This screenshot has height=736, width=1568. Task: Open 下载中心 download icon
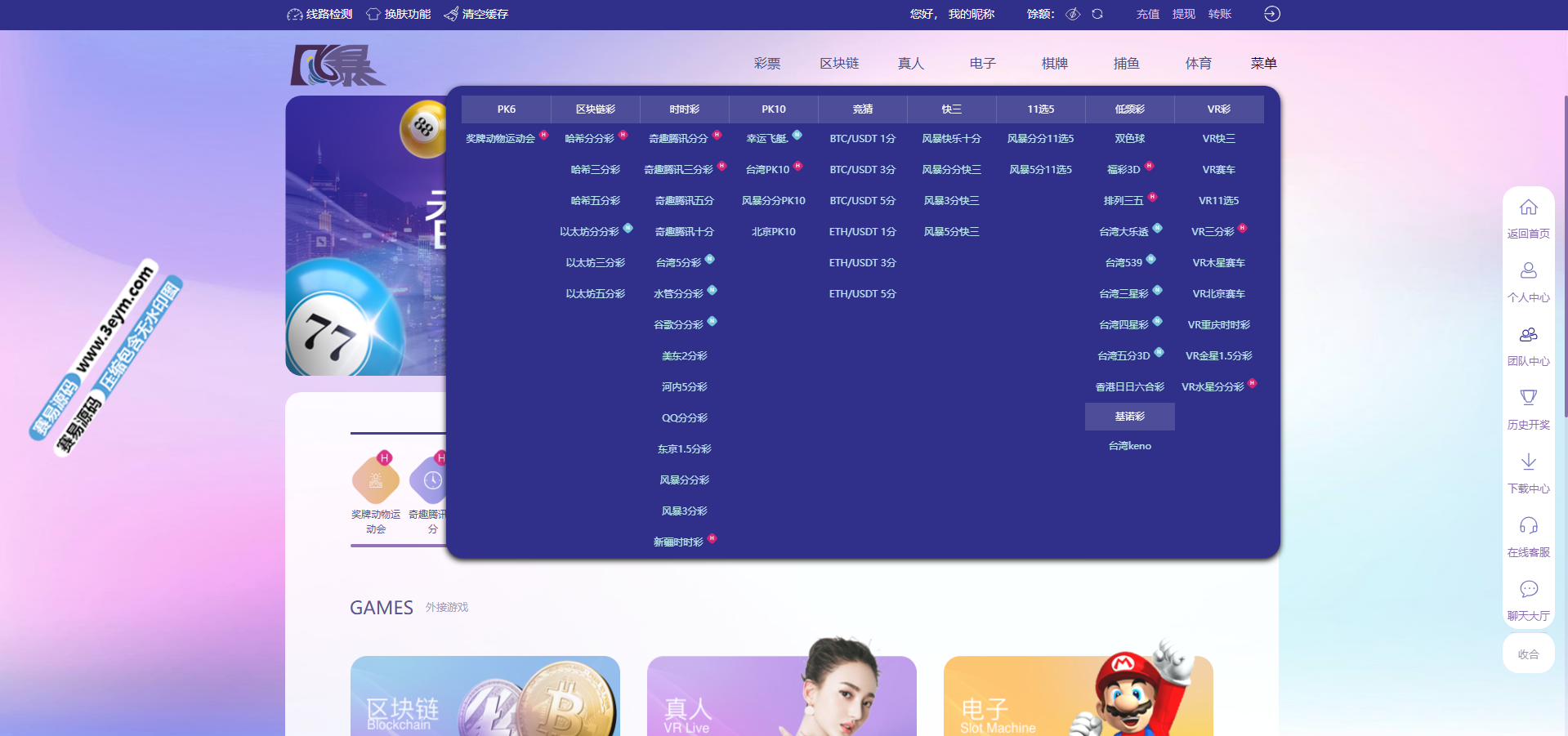1528,462
